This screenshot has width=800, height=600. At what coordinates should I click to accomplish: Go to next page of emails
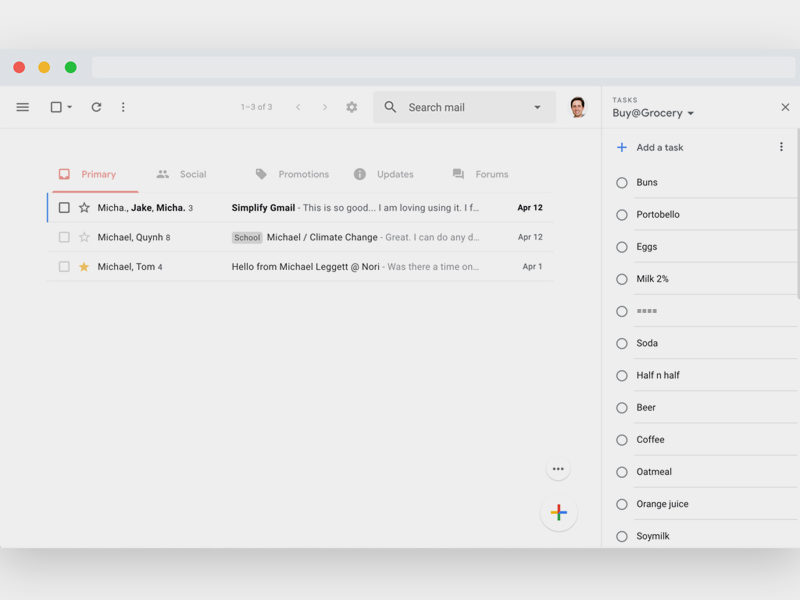pyautogui.click(x=324, y=107)
